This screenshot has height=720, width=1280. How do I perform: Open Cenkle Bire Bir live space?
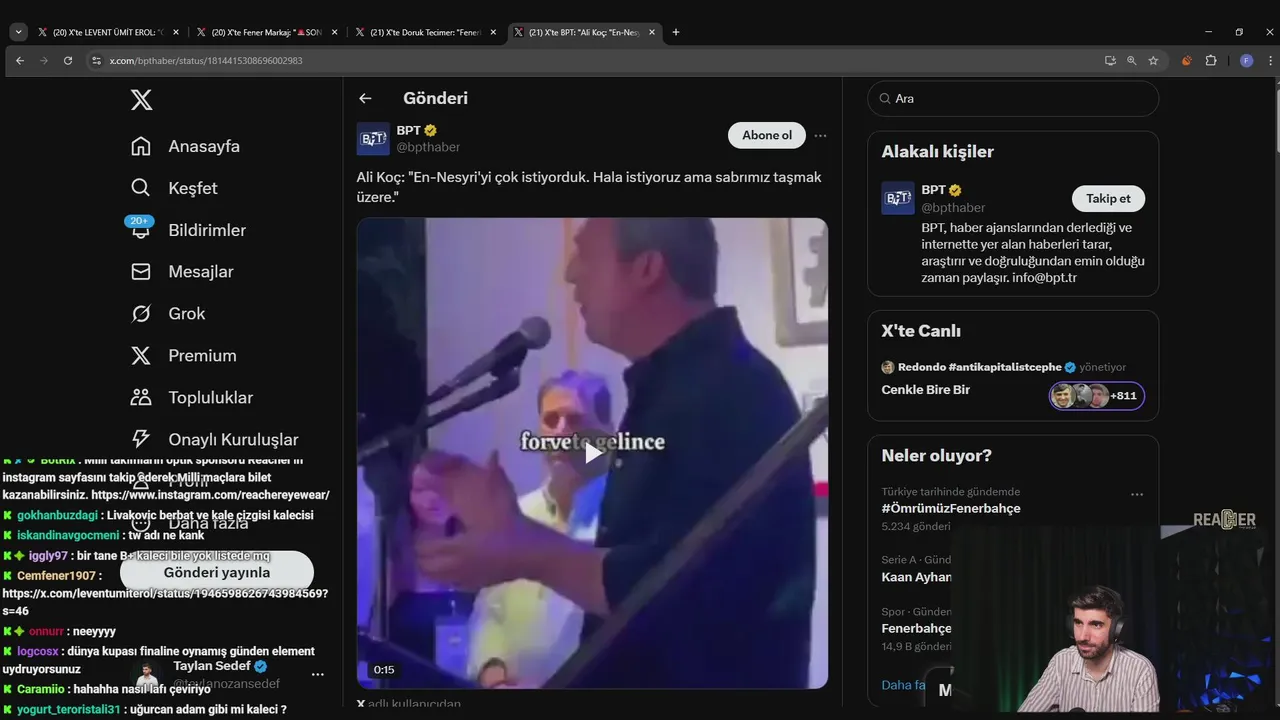[x=925, y=390]
